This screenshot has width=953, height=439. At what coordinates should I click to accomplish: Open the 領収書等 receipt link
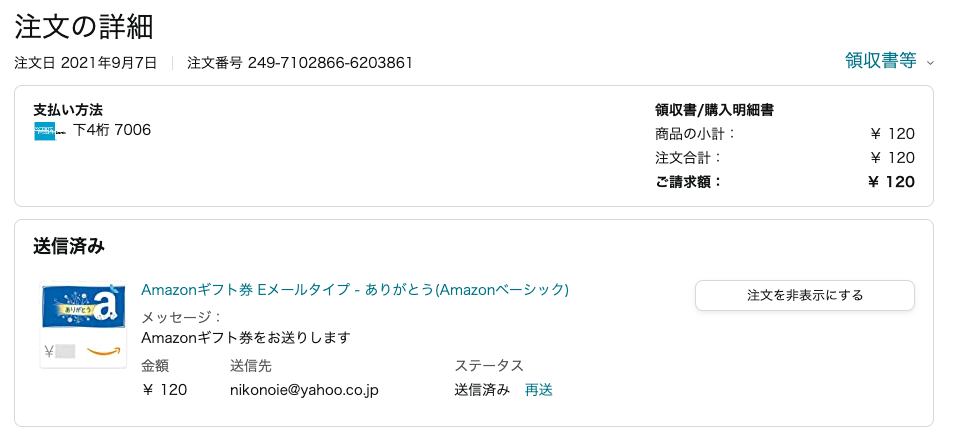coord(880,61)
